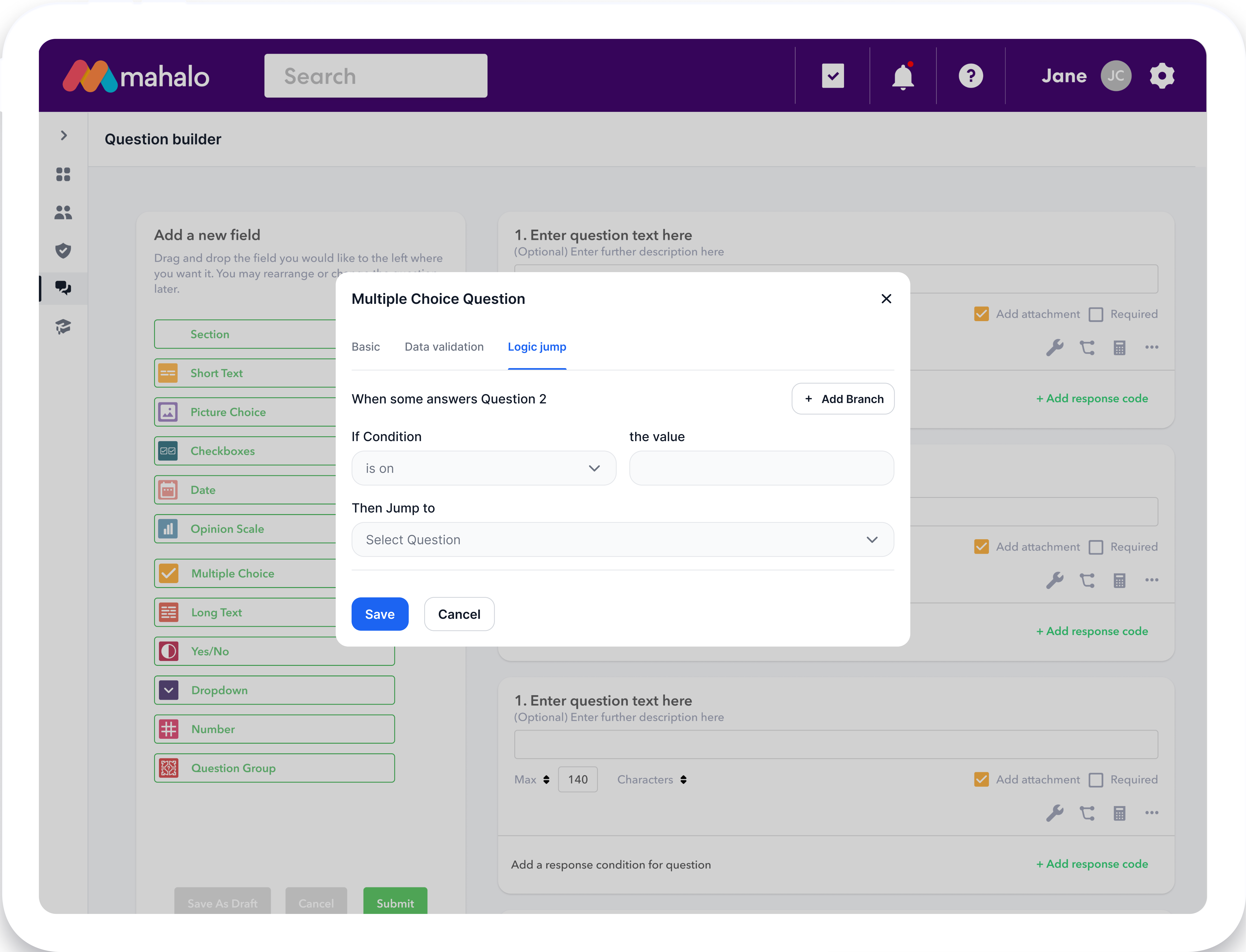The width and height of the screenshot is (1246, 952).
Task: Click the notification bell icon
Action: [903, 77]
